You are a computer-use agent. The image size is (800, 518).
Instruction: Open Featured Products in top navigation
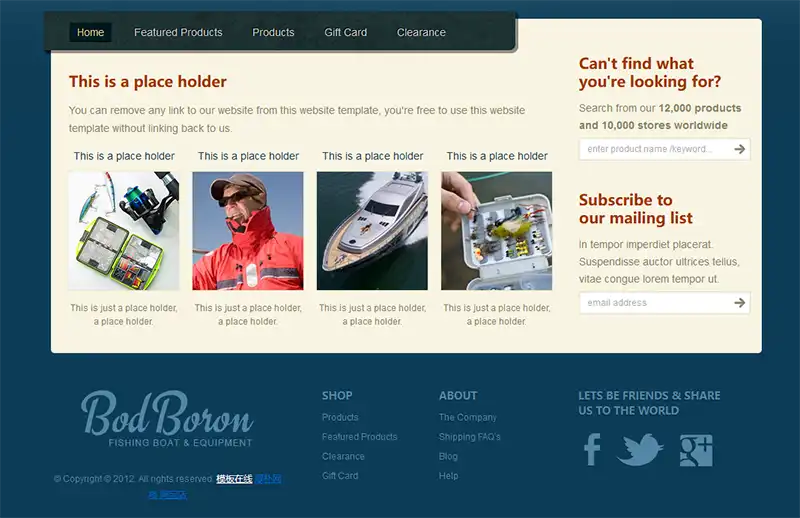(178, 32)
